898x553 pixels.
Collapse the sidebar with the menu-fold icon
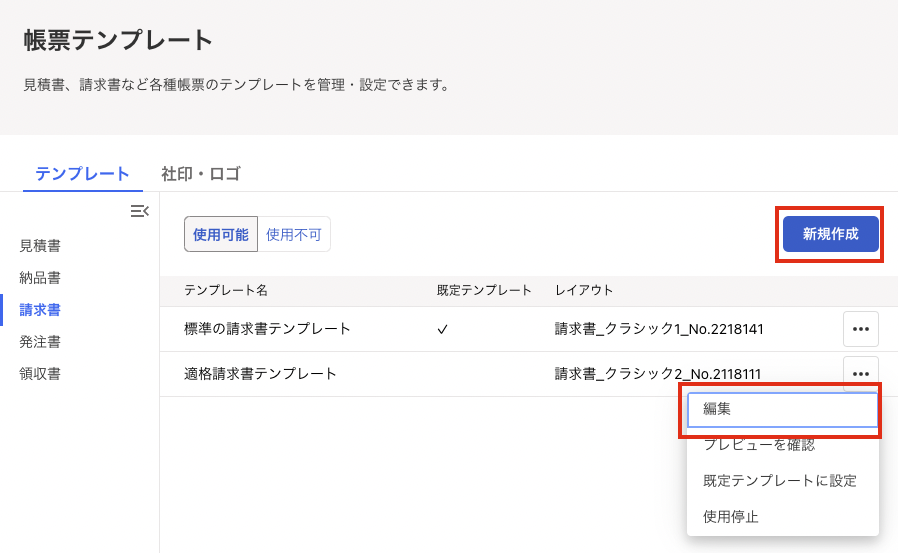click(139, 211)
